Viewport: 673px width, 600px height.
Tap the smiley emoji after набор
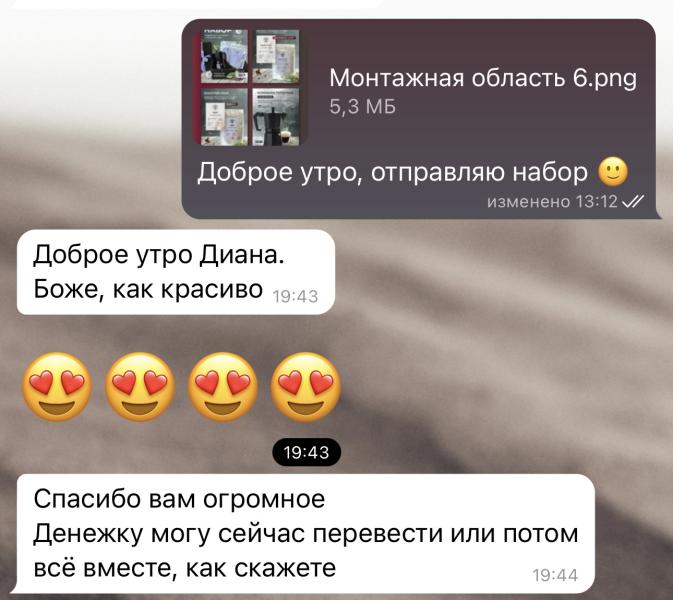coord(613,172)
